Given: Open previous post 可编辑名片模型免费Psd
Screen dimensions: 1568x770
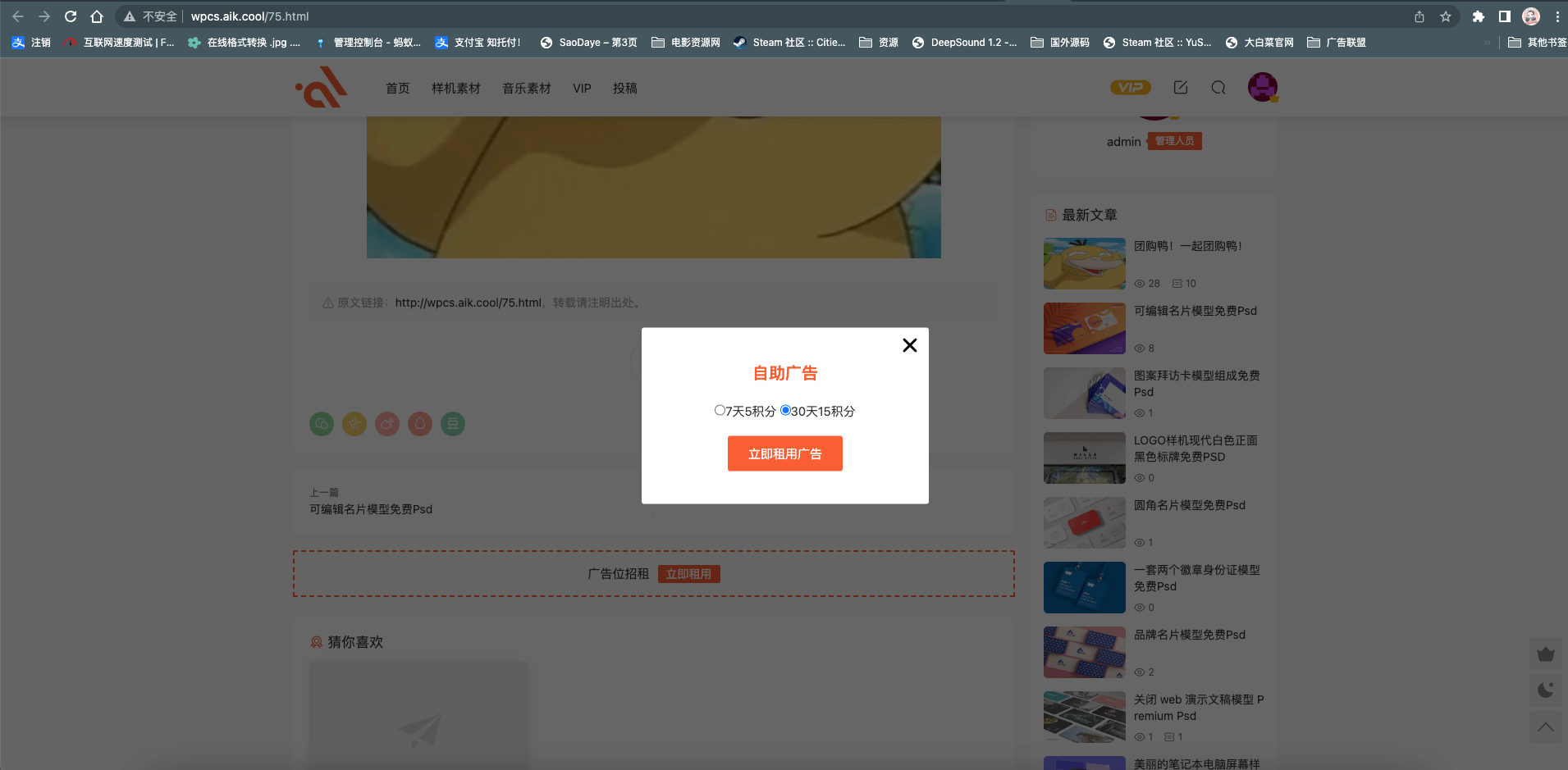Looking at the screenshot, I should tap(371, 509).
